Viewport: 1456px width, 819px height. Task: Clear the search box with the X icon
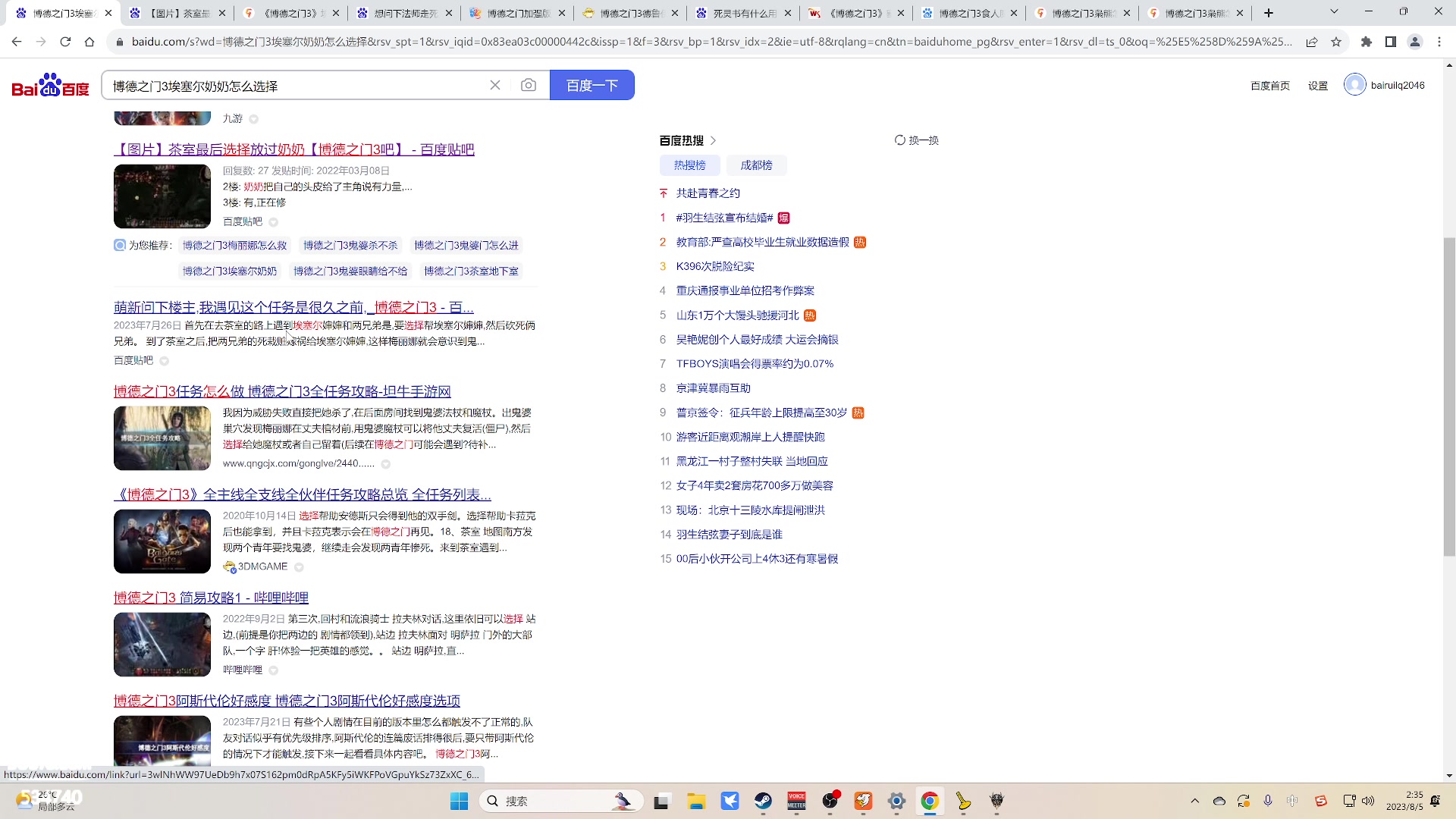[495, 86]
